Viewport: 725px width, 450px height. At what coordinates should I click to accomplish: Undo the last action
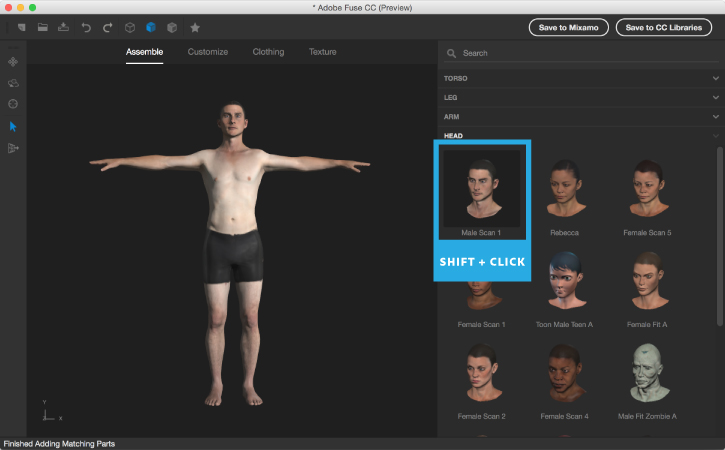click(x=86, y=27)
